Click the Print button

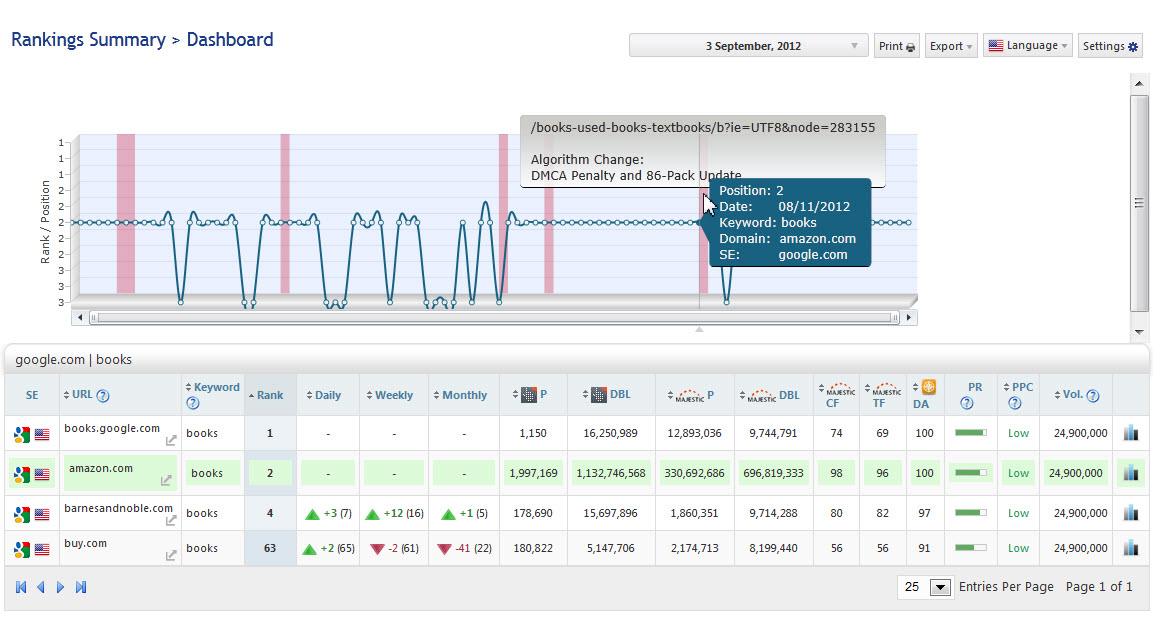click(x=896, y=46)
